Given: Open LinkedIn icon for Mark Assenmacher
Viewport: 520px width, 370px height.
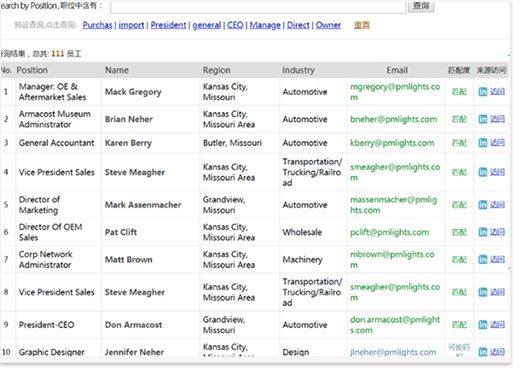Looking at the screenshot, I should coord(483,205).
